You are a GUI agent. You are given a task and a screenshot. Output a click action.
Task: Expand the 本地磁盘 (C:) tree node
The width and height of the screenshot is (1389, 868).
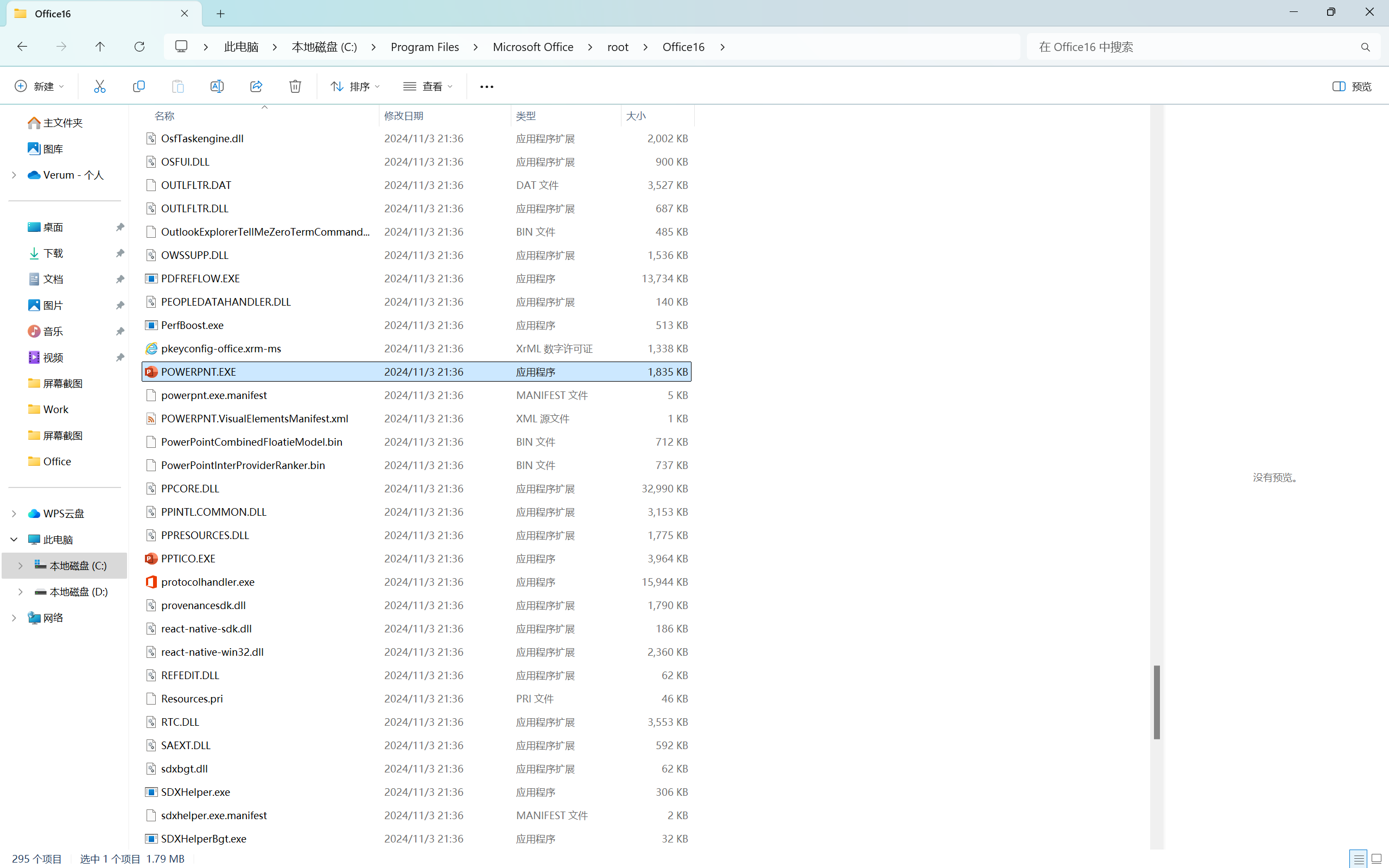(x=21, y=566)
